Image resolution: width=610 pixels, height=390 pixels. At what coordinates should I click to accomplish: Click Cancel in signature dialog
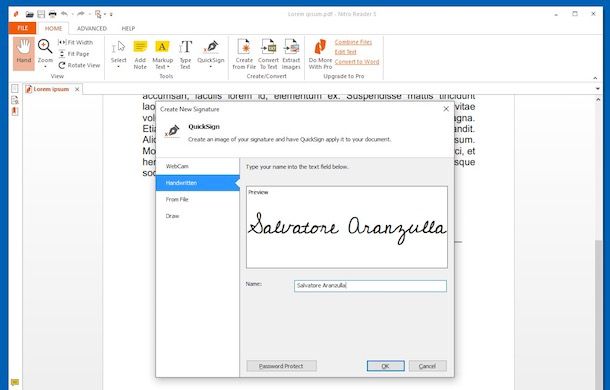(427, 366)
